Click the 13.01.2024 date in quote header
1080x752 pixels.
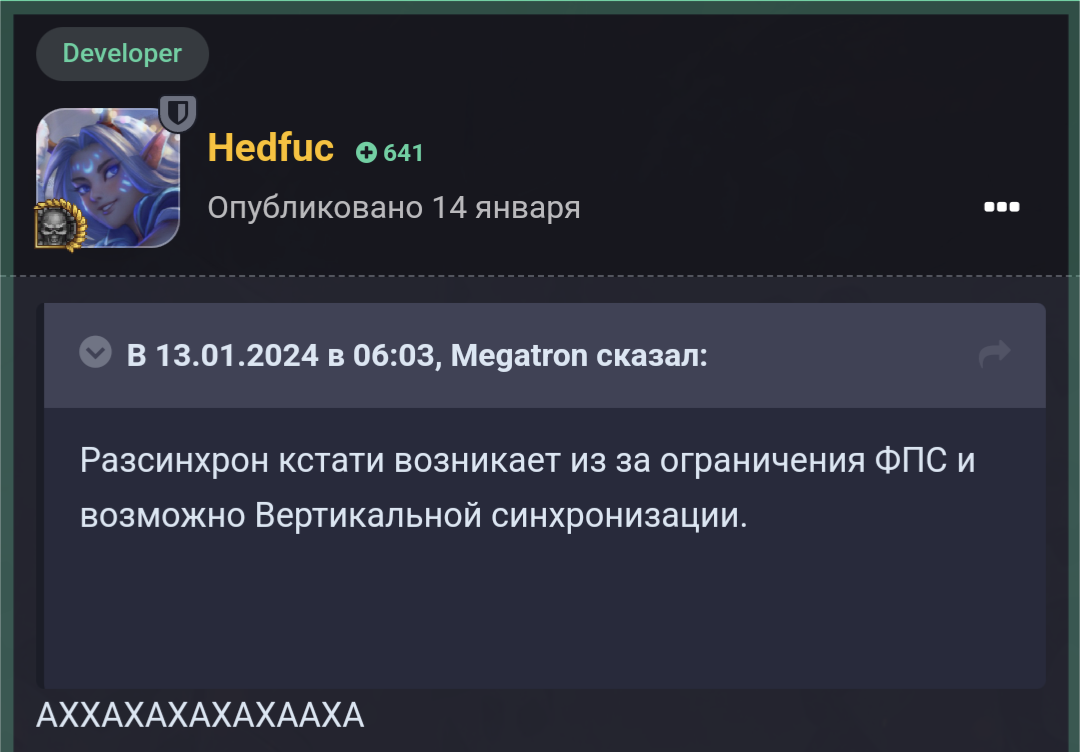[237, 355]
